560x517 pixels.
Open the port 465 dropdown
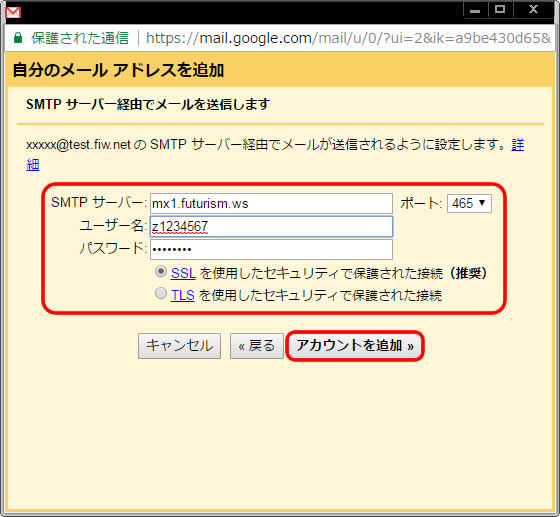[469, 204]
